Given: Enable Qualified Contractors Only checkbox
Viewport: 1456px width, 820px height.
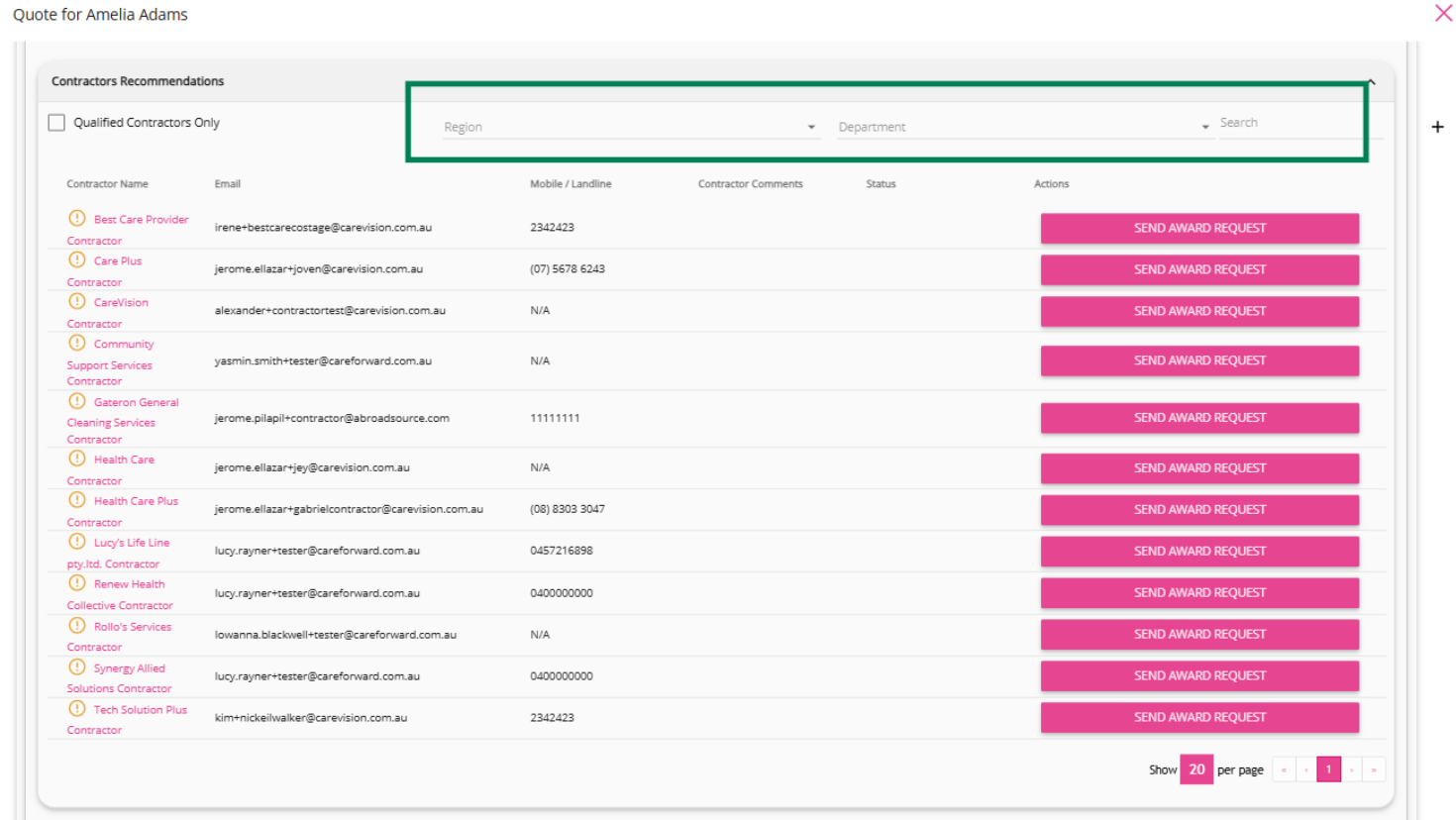Looking at the screenshot, I should [x=56, y=123].
